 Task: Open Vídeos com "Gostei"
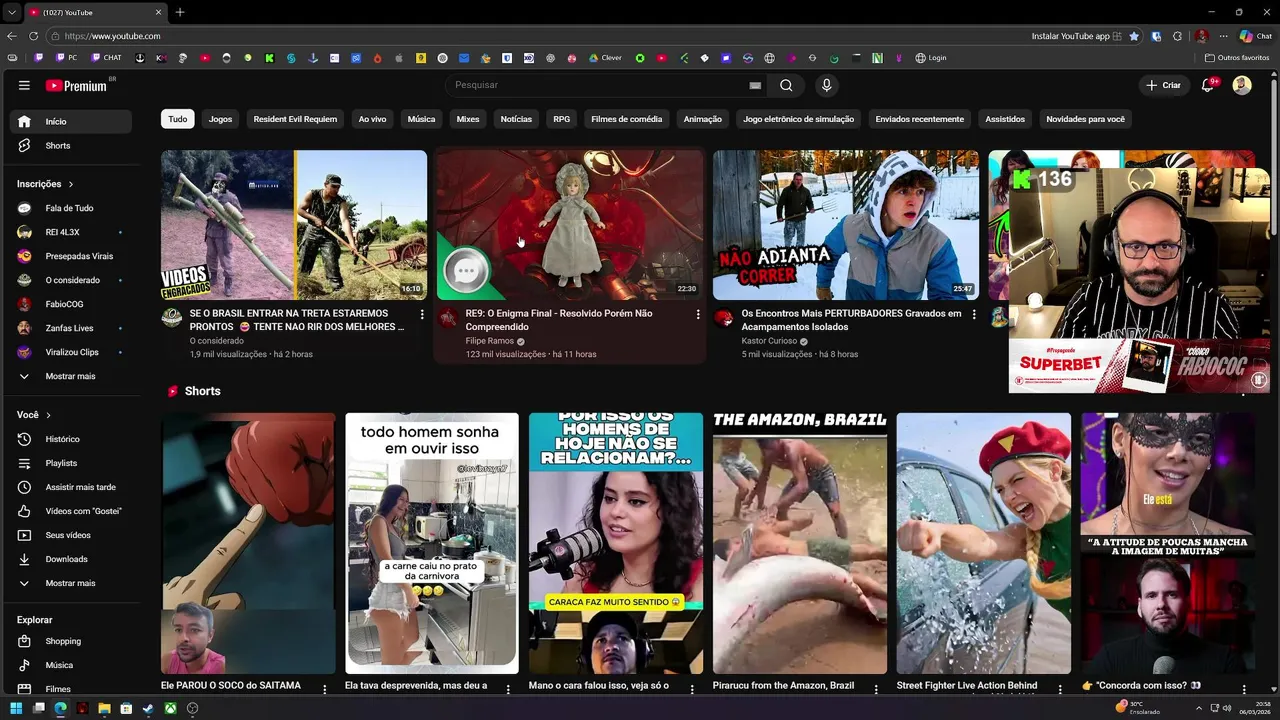[x=71, y=511]
